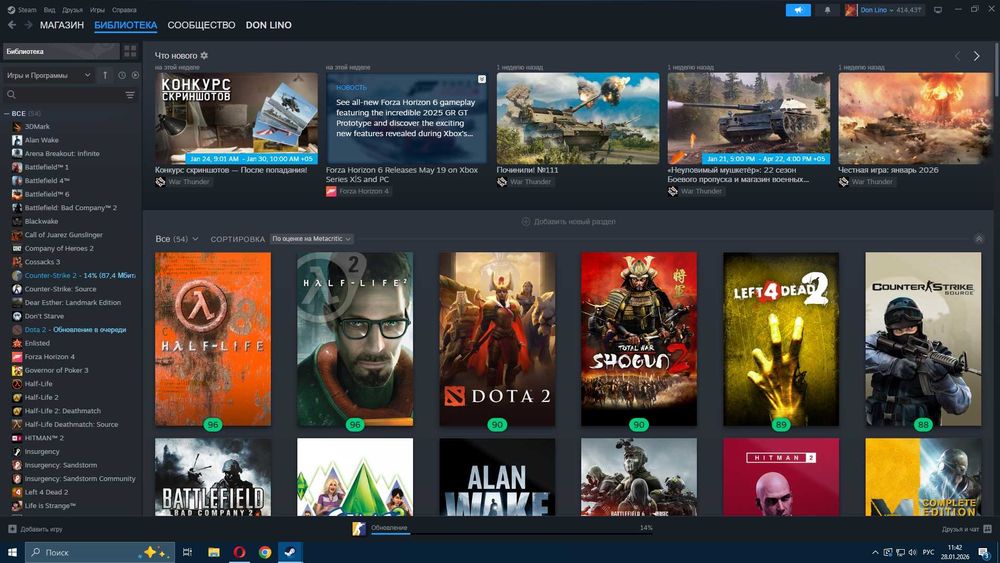Launch File Explorer from the taskbar

coord(214,552)
